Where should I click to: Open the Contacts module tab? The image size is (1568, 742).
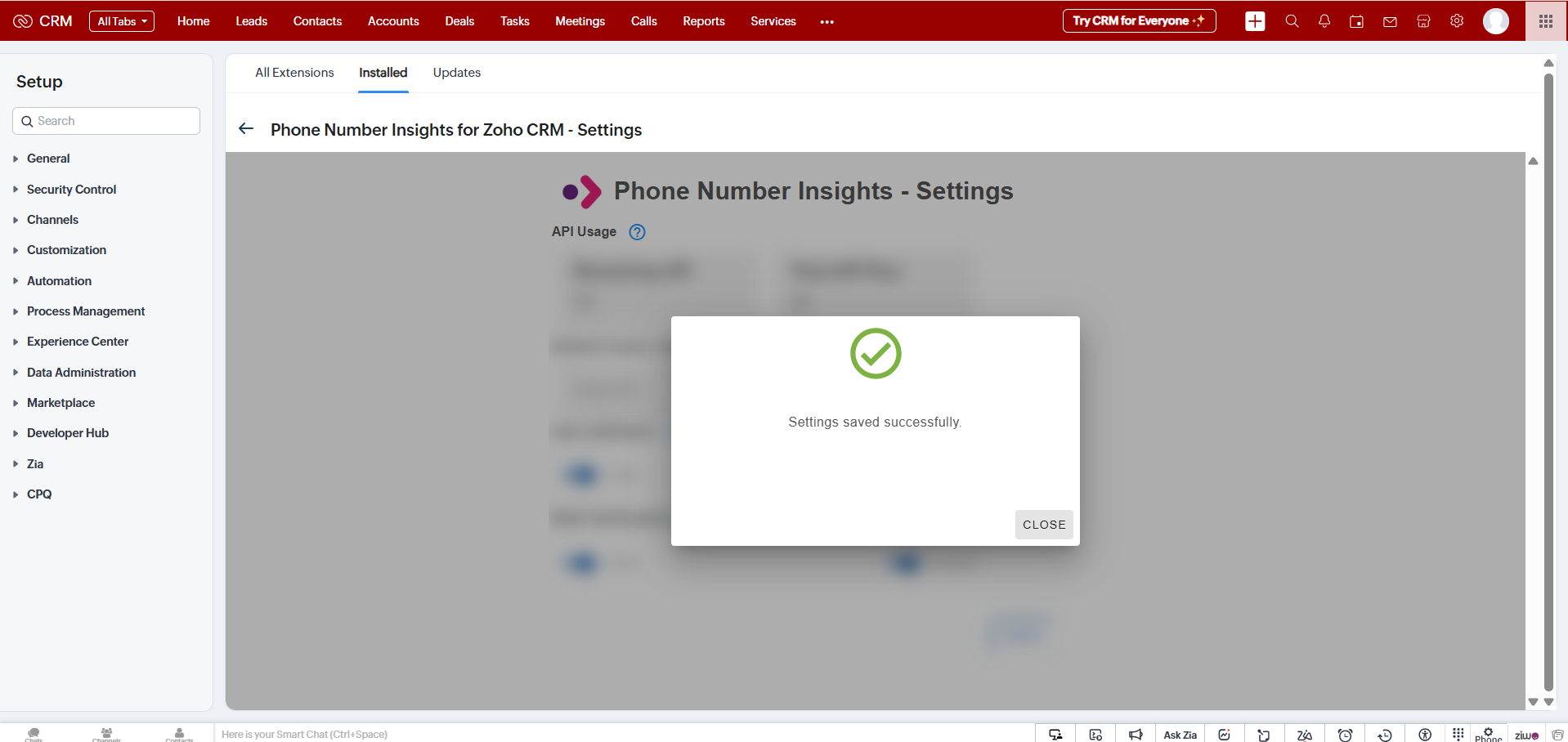tap(317, 21)
